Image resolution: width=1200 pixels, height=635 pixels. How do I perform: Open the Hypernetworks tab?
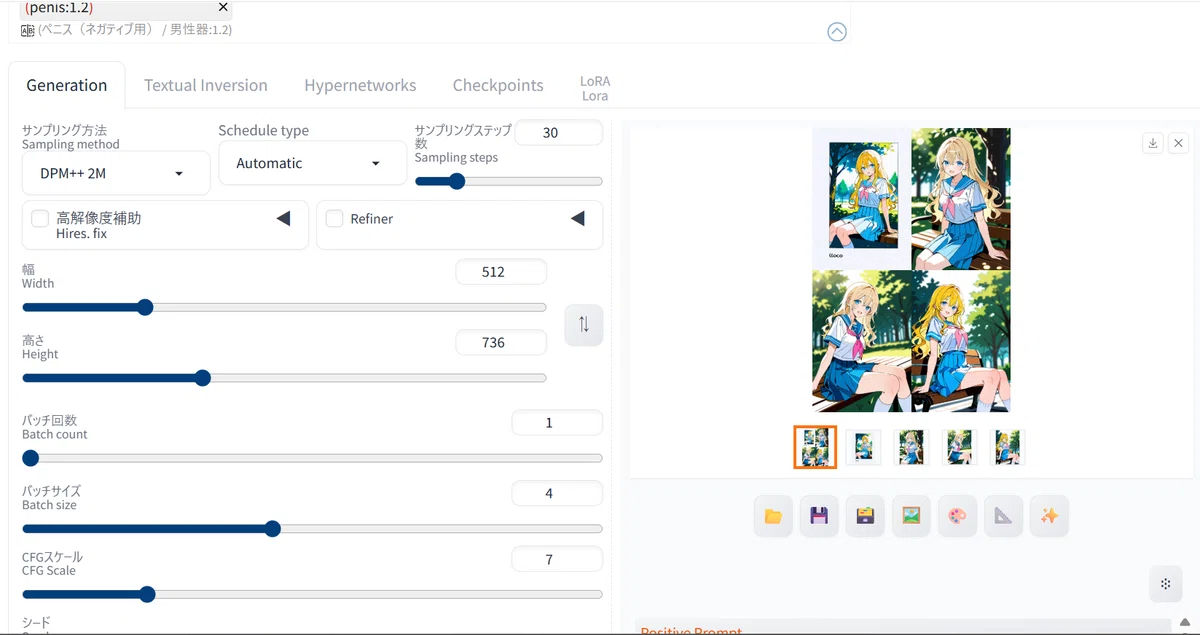click(x=360, y=85)
